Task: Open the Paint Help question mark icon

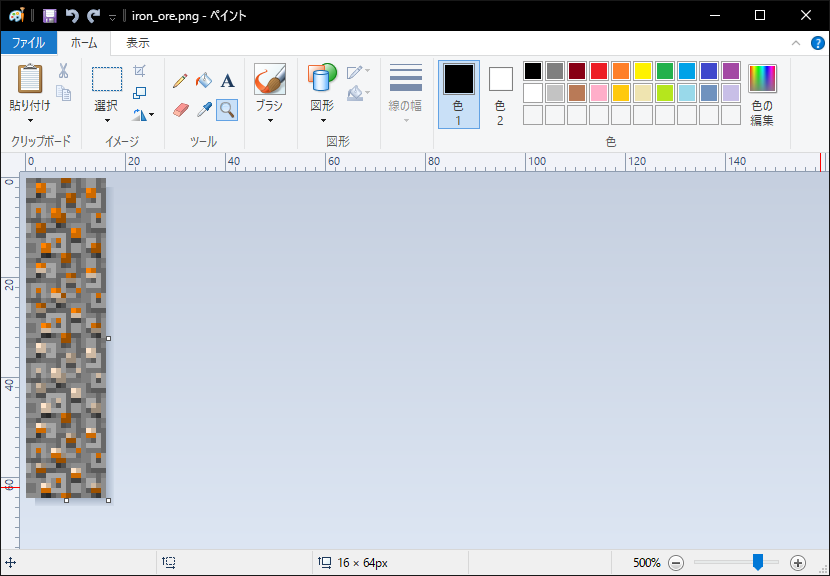Action: [818, 43]
